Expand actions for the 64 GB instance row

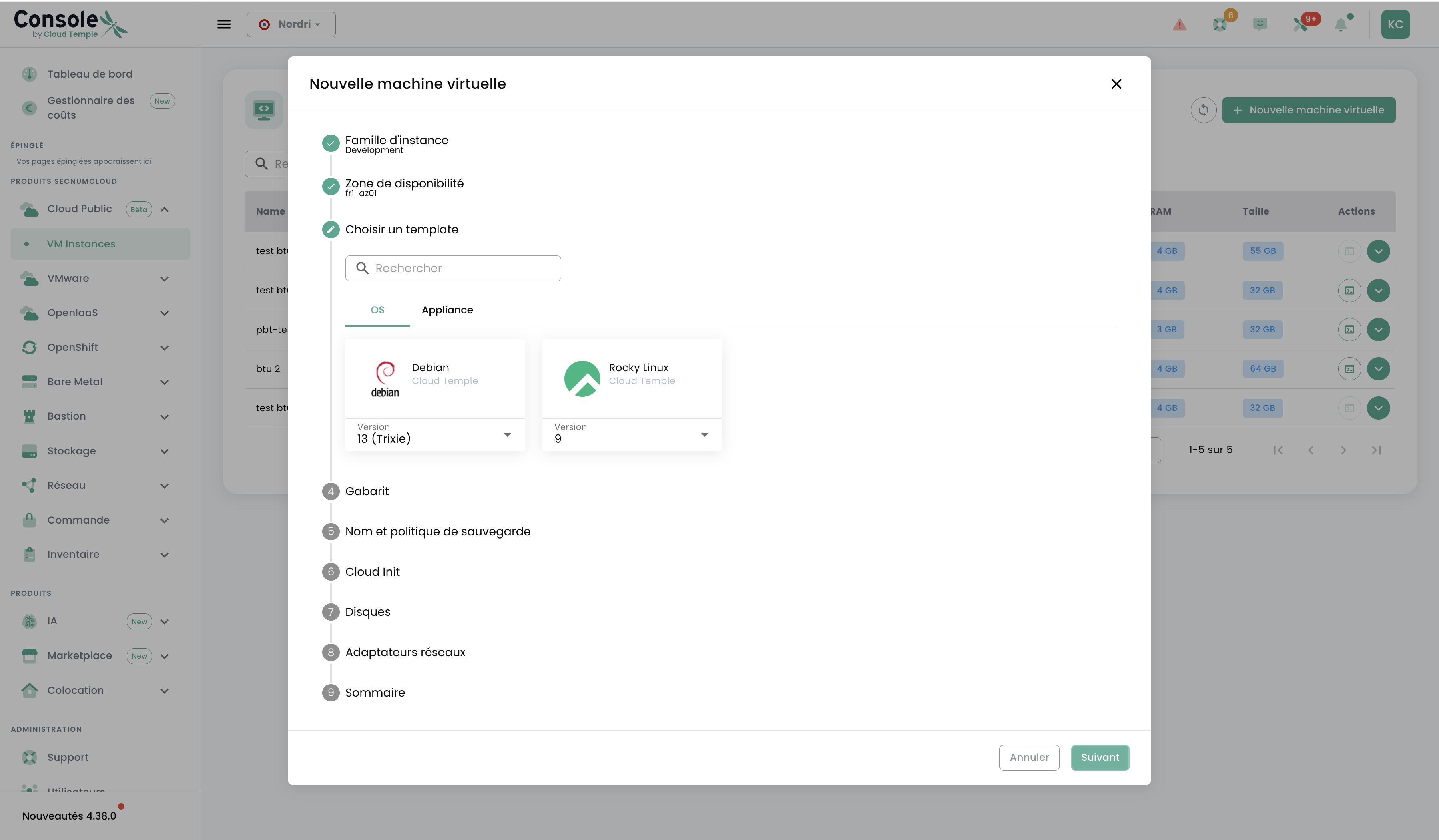(1379, 369)
